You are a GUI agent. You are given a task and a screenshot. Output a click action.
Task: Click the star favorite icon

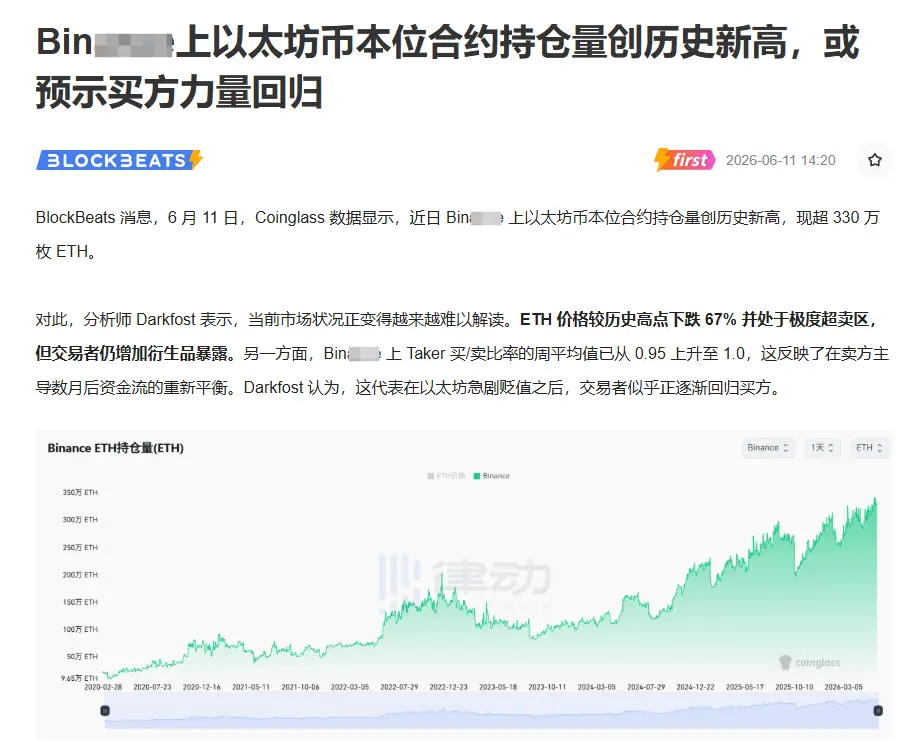click(x=875, y=160)
